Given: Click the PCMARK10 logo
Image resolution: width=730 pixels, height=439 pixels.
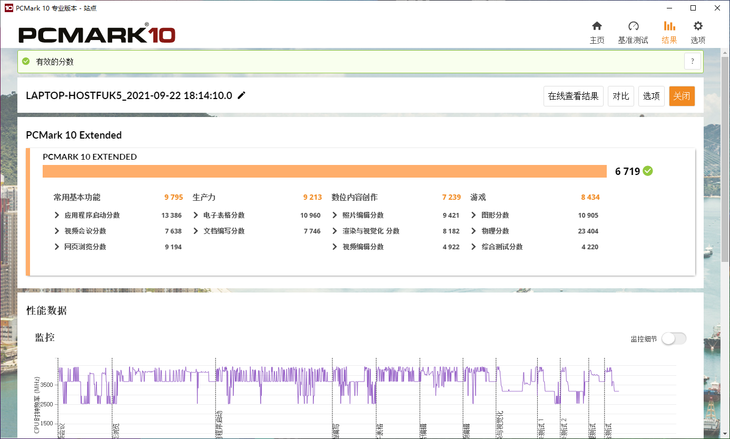Looking at the screenshot, I should [97, 34].
